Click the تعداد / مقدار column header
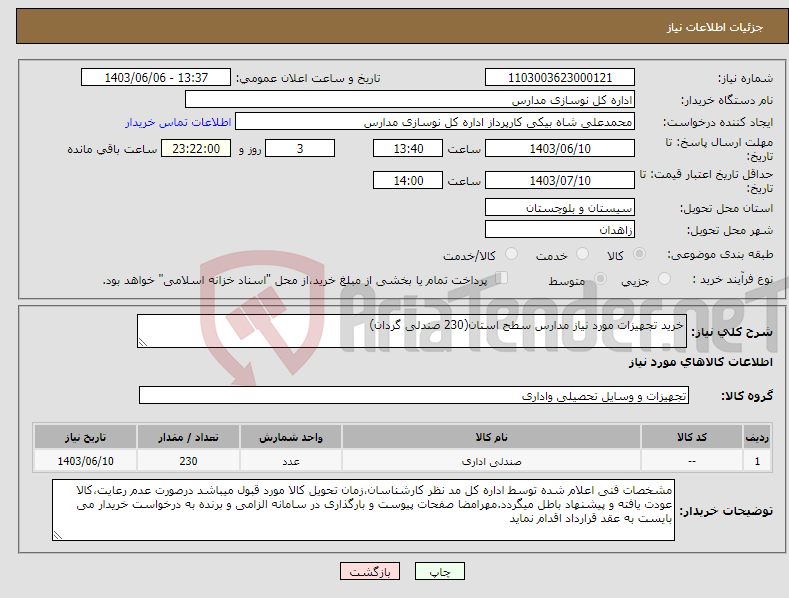This screenshot has width=789, height=598. point(188,437)
